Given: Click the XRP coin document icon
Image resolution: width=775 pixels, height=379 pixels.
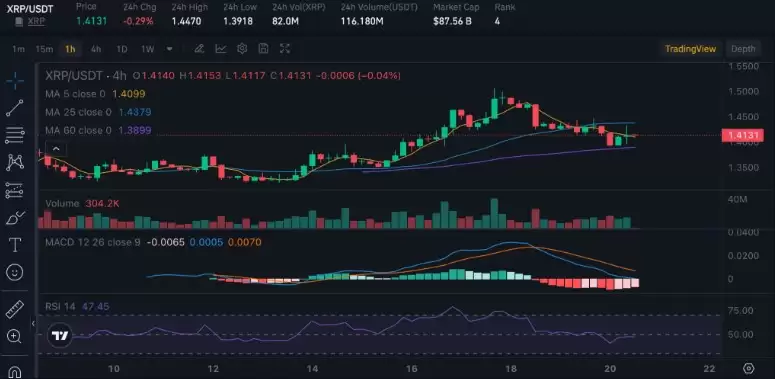Looking at the screenshot, I should coord(19,22).
